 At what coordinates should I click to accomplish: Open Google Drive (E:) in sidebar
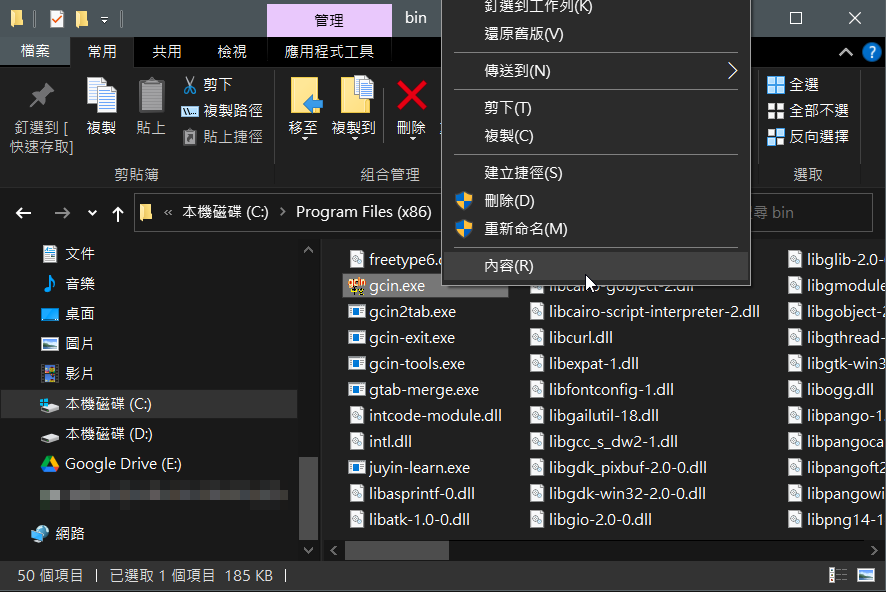[122, 464]
